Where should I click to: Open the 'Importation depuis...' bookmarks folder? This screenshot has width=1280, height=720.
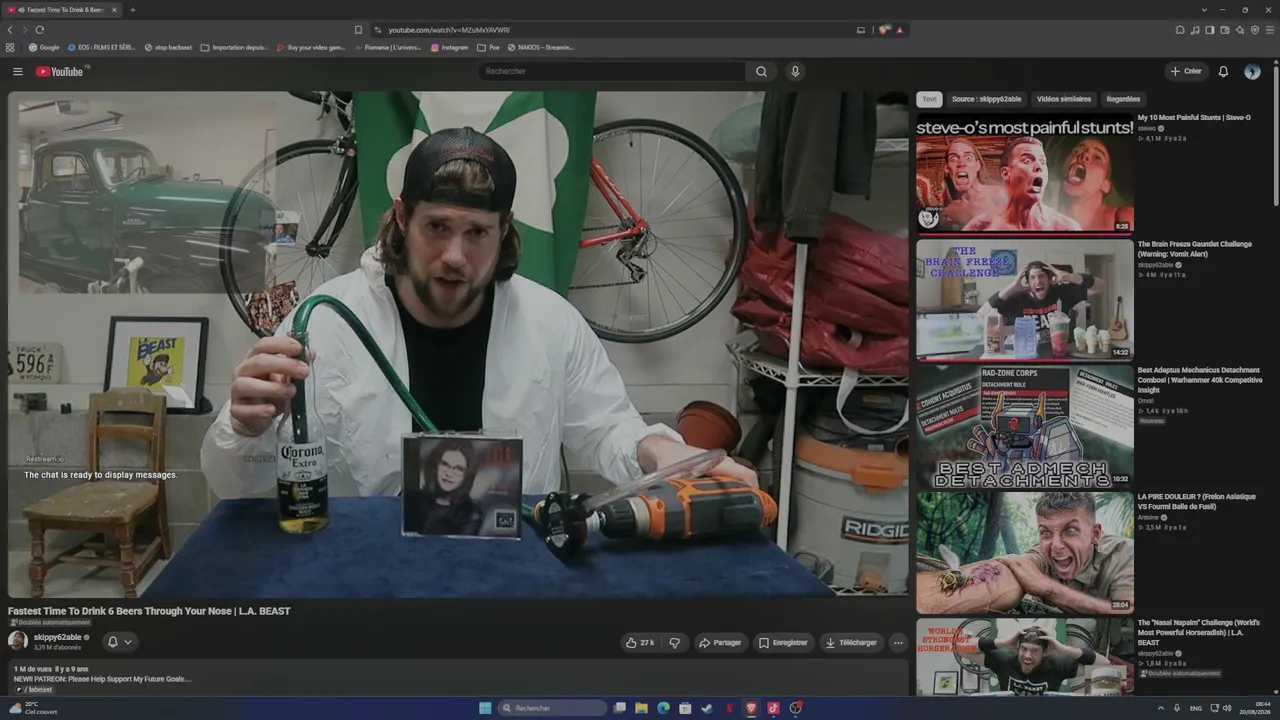234,47
